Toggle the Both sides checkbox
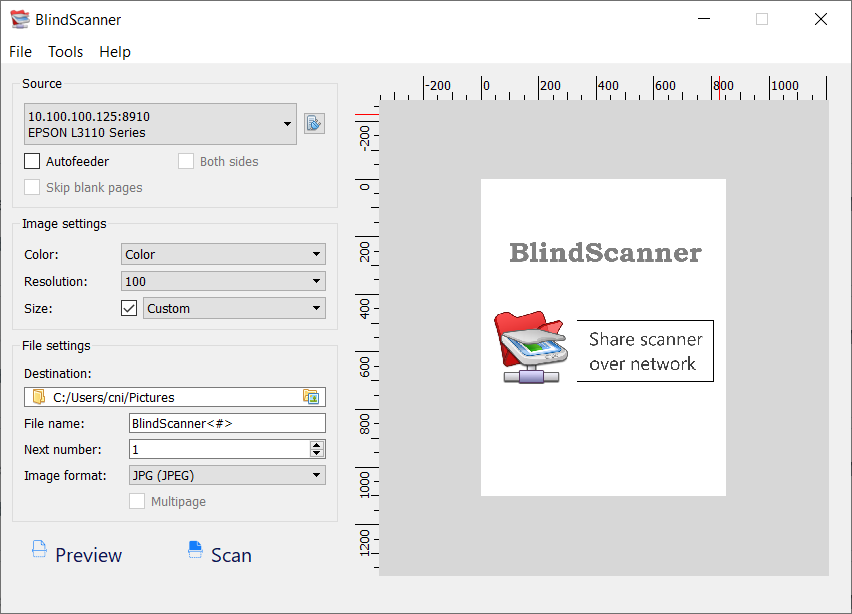The width and height of the screenshot is (852, 614). pos(186,161)
